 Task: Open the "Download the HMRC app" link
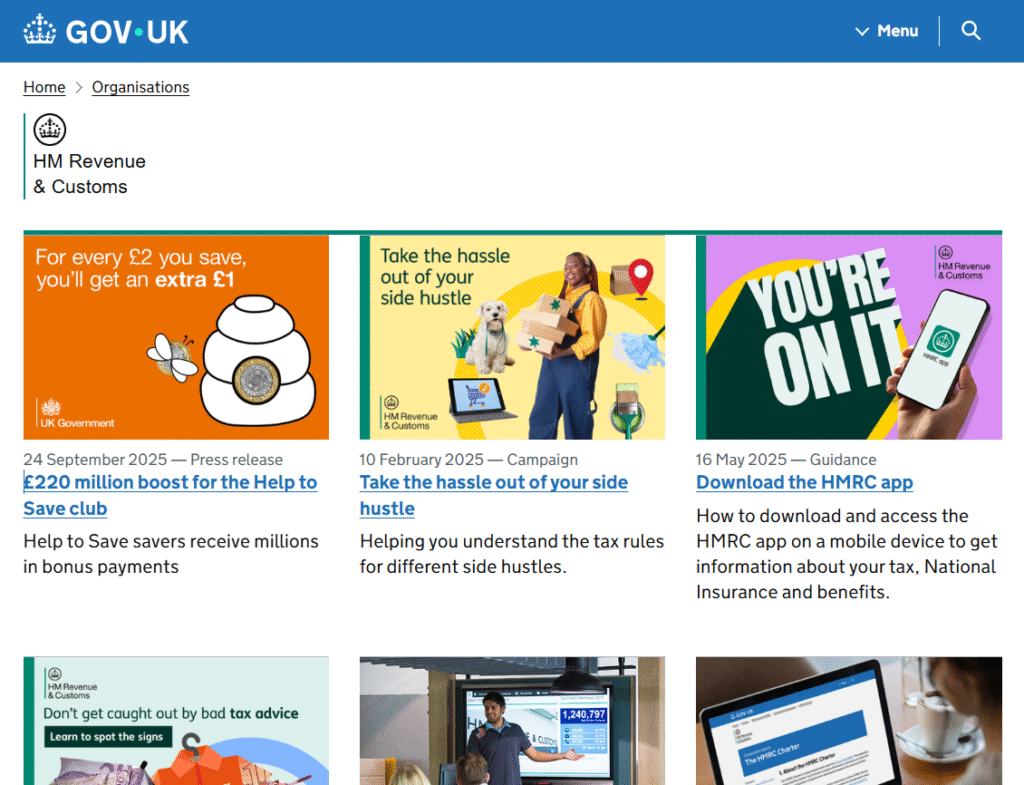tap(804, 482)
